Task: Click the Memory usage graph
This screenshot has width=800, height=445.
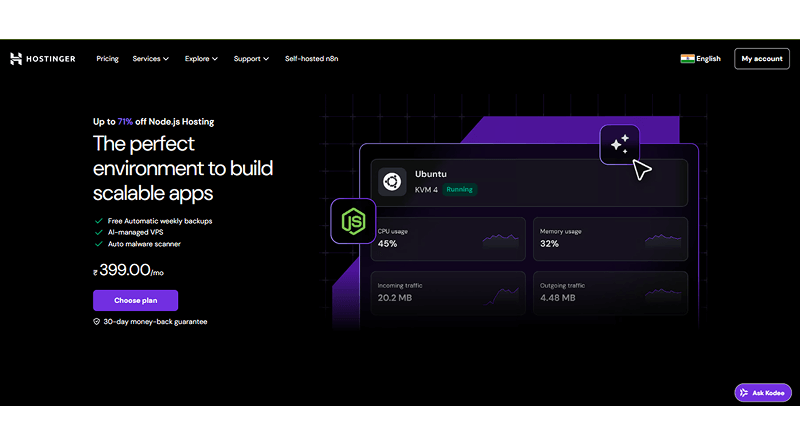Action: point(664,240)
